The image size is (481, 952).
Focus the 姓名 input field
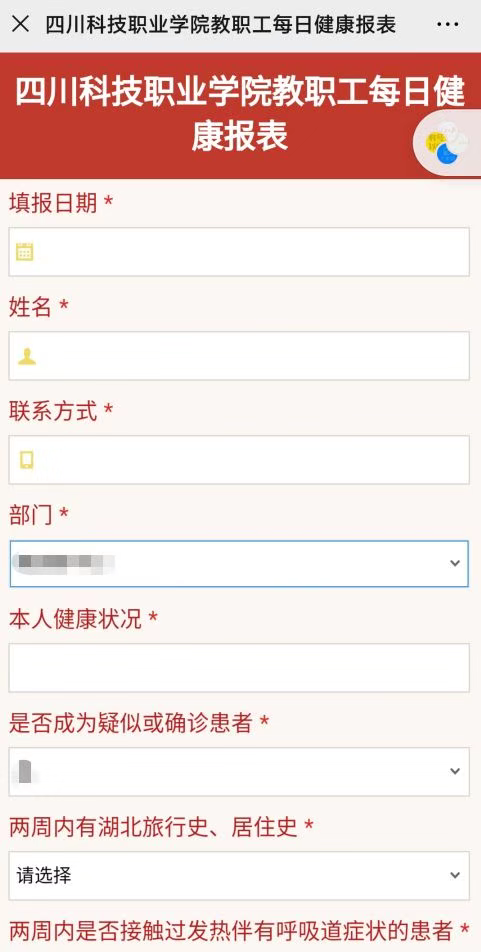239,356
